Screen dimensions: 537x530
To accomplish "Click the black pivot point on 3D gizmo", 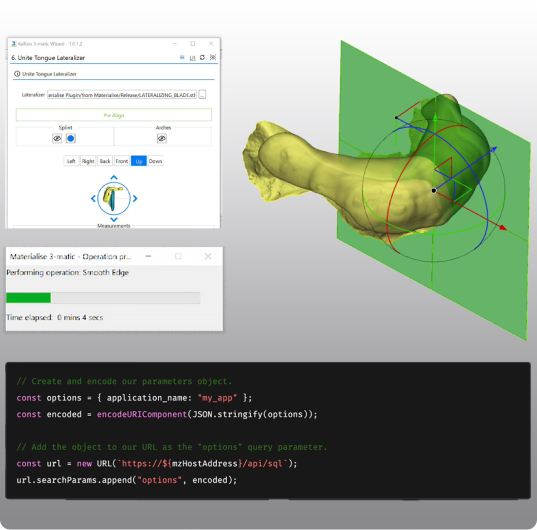I will pos(434,190).
